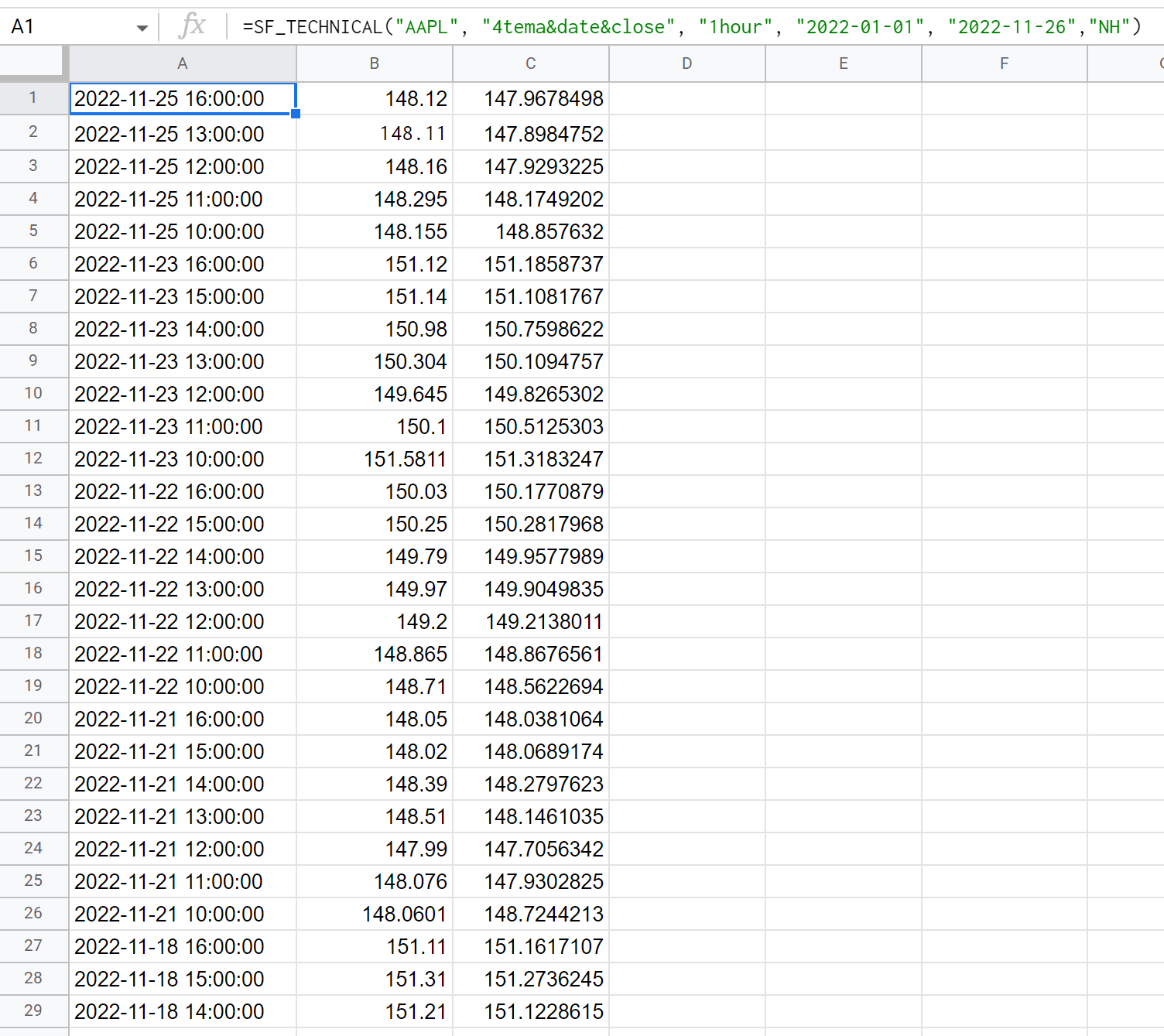Click cell value 150.5125303
This screenshot has width=1164, height=1036.
pos(531,426)
